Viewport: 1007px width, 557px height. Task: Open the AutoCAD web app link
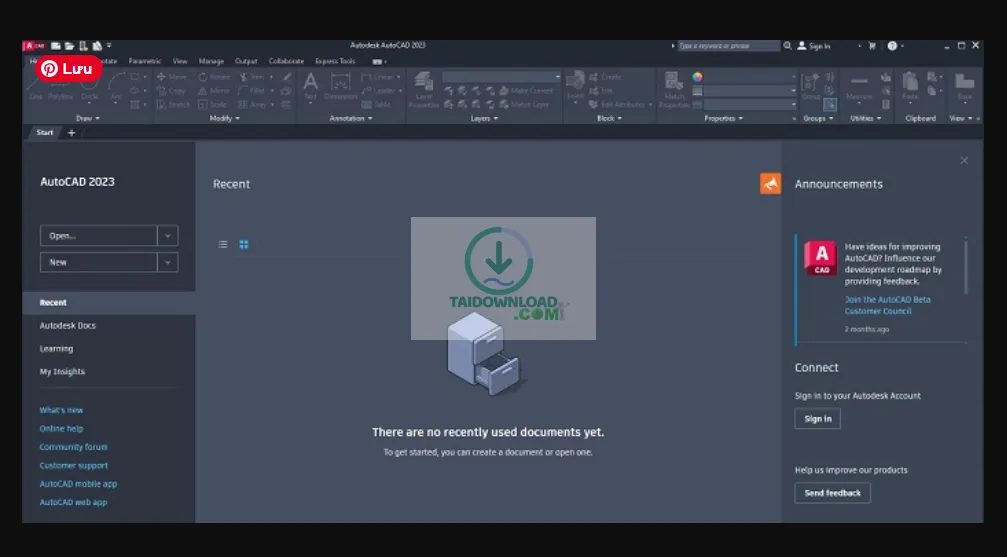pos(73,502)
